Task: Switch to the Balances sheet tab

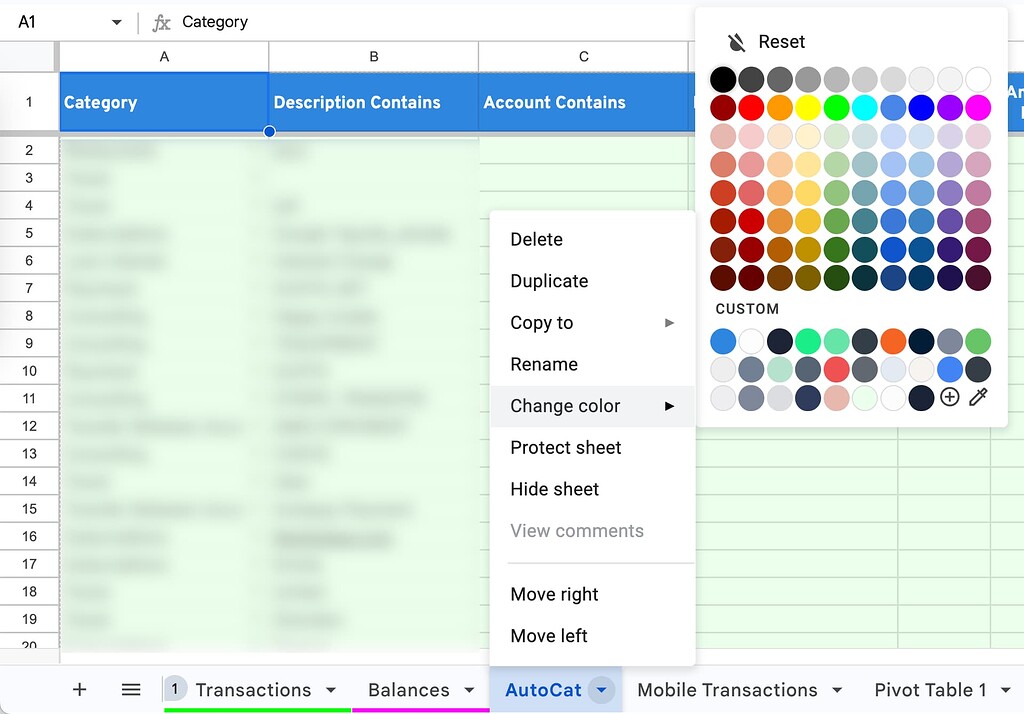Action: click(x=411, y=689)
